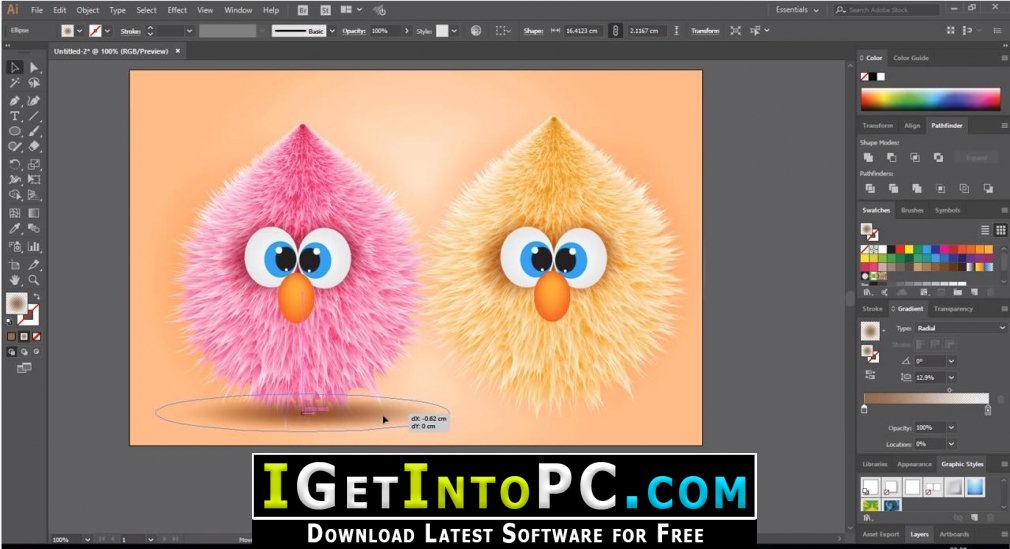Image resolution: width=1010 pixels, height=549 pixels.
Task: Select the Rotate tool
Action: pos(15,164)
